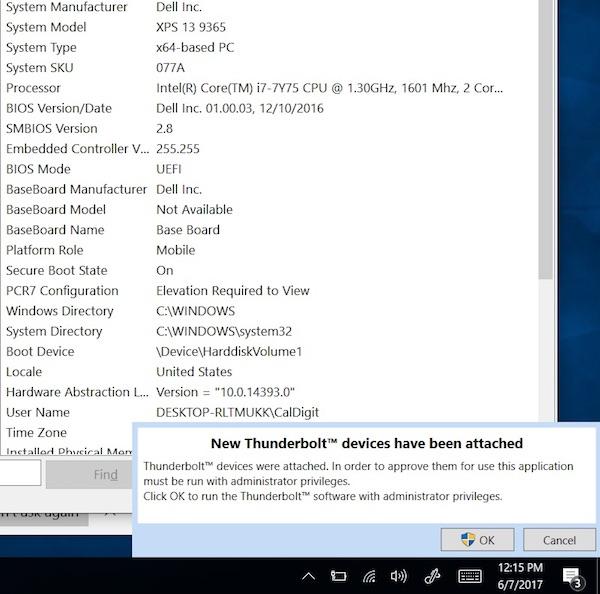
Task: Click the value Elevation Required to View
Action: click(x=233, y=291)
